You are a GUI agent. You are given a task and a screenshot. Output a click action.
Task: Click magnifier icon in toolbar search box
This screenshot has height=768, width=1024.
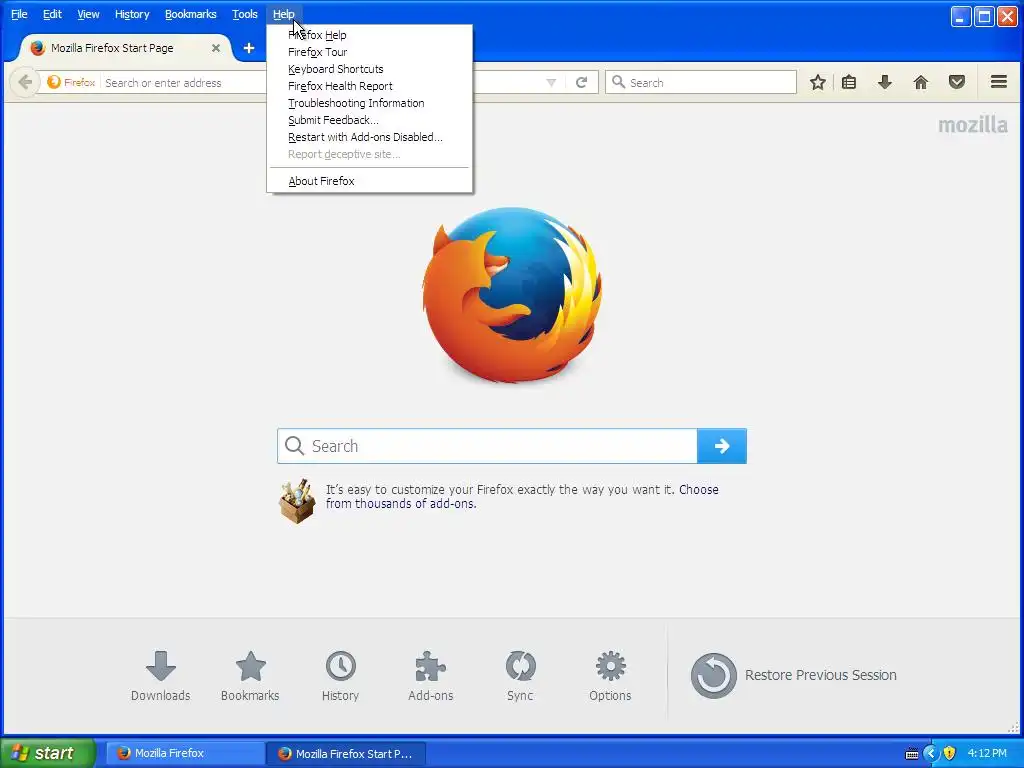point(618,82)
